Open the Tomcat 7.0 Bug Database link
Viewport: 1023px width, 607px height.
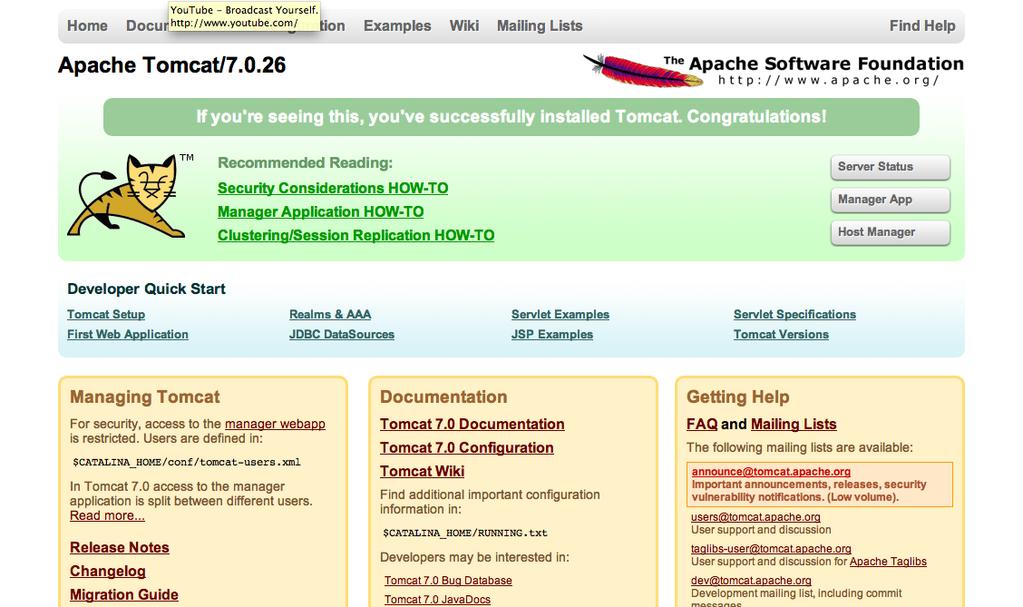[x=448, y=580]
